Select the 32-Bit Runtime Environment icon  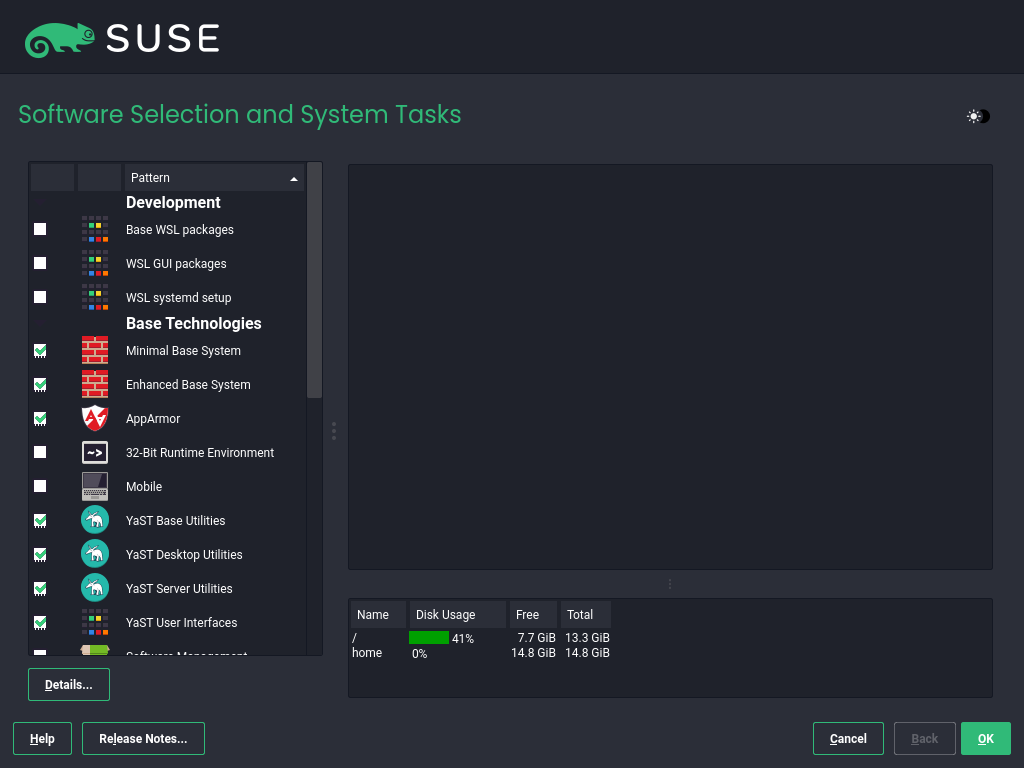pos(94,452)
